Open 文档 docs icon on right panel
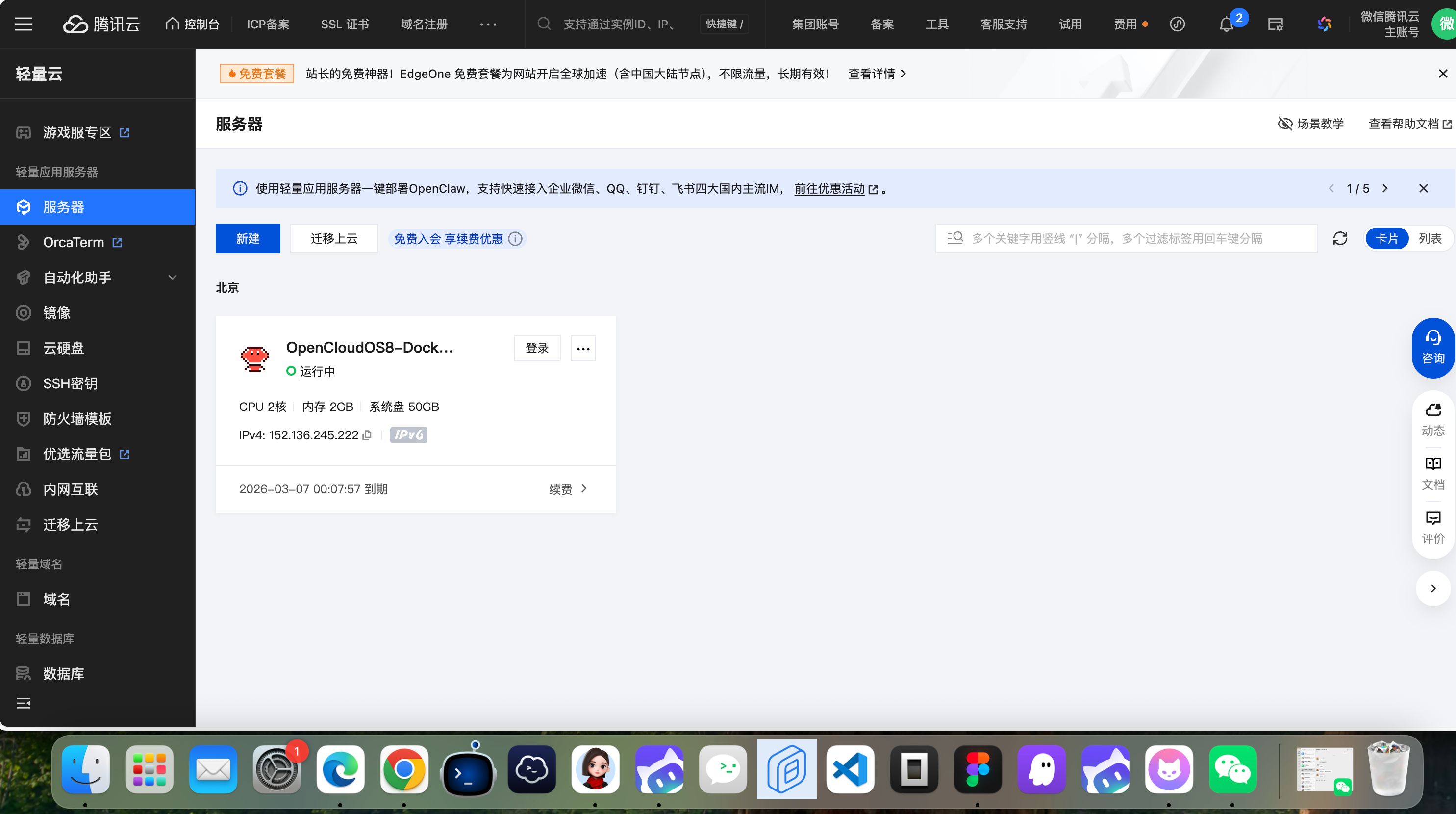 pos(1433,473)
